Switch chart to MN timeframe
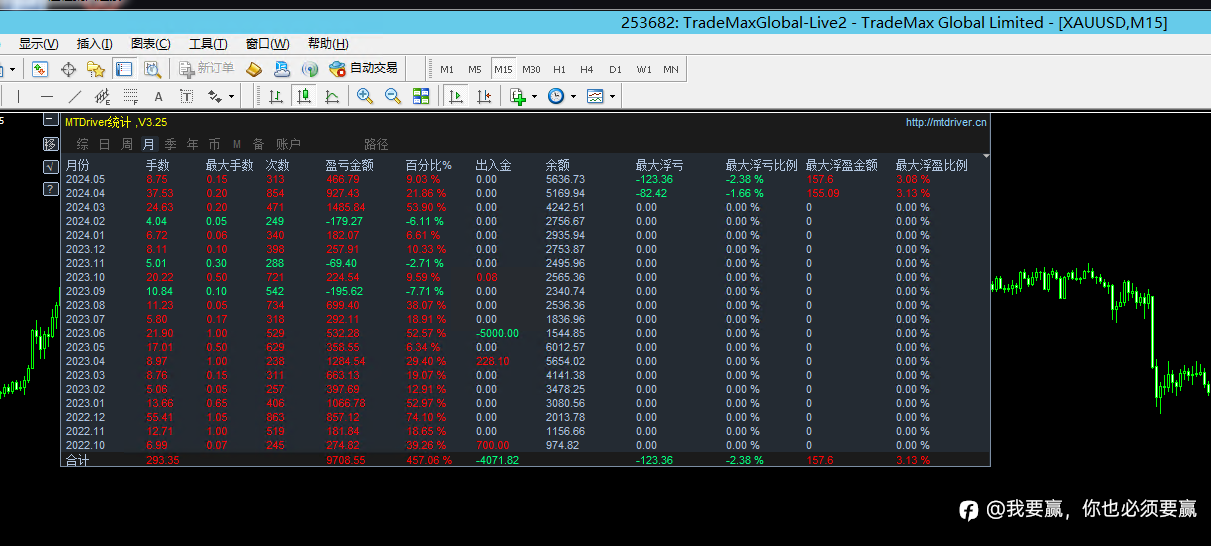This screenshot has height=546, width=1211. pos(671,69)
